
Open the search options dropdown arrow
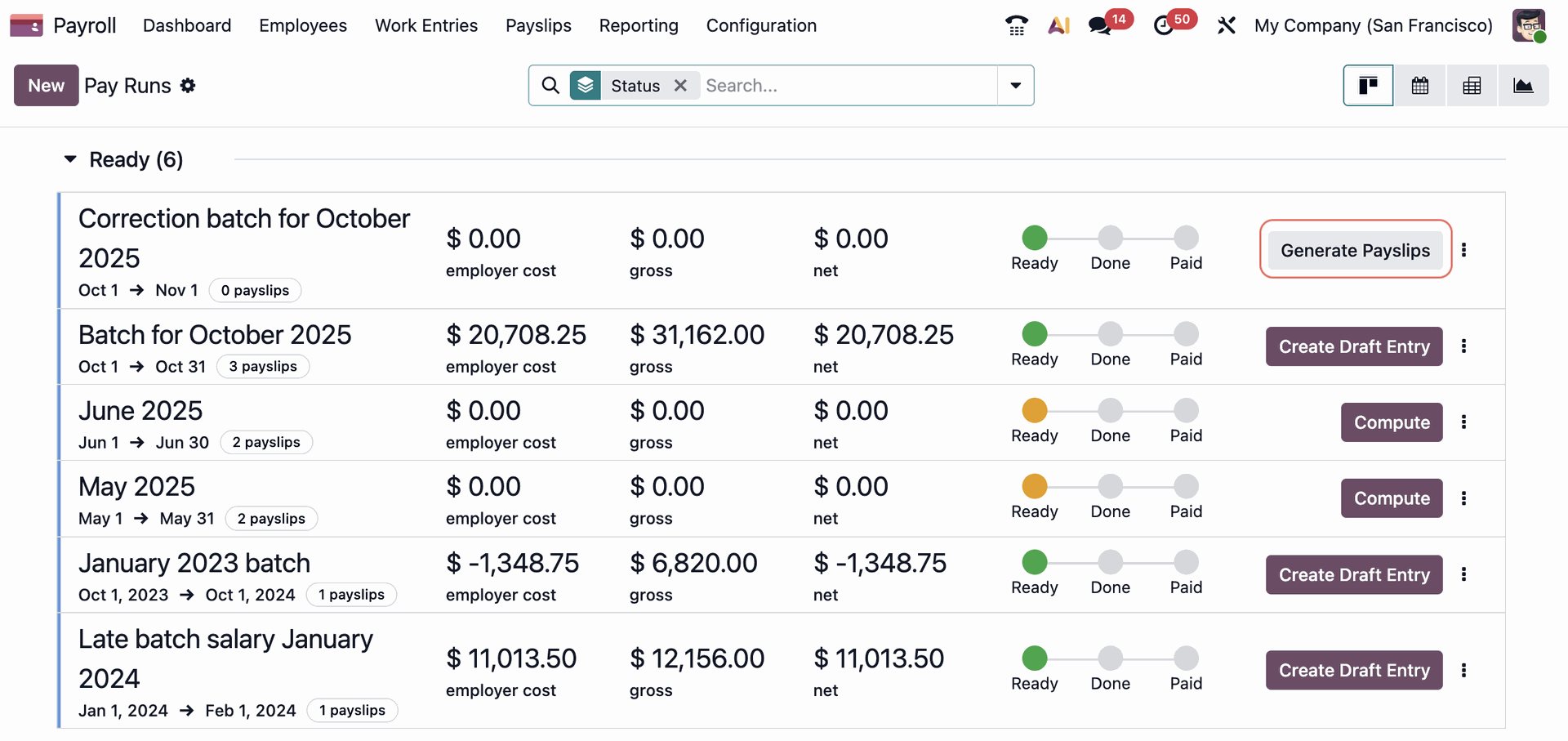tap(1015, 86)
